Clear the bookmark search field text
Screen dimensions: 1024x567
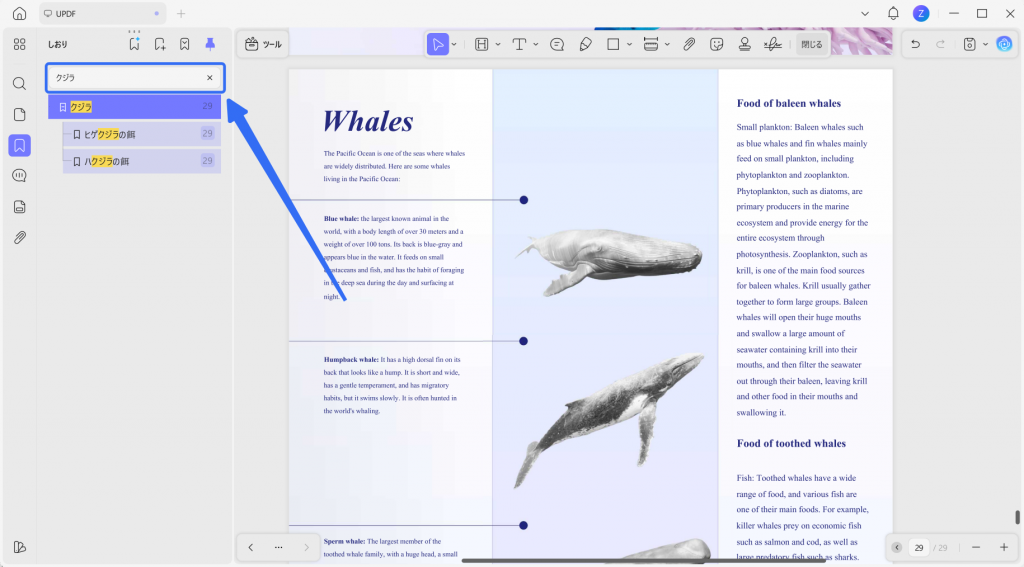pos(210,78)
